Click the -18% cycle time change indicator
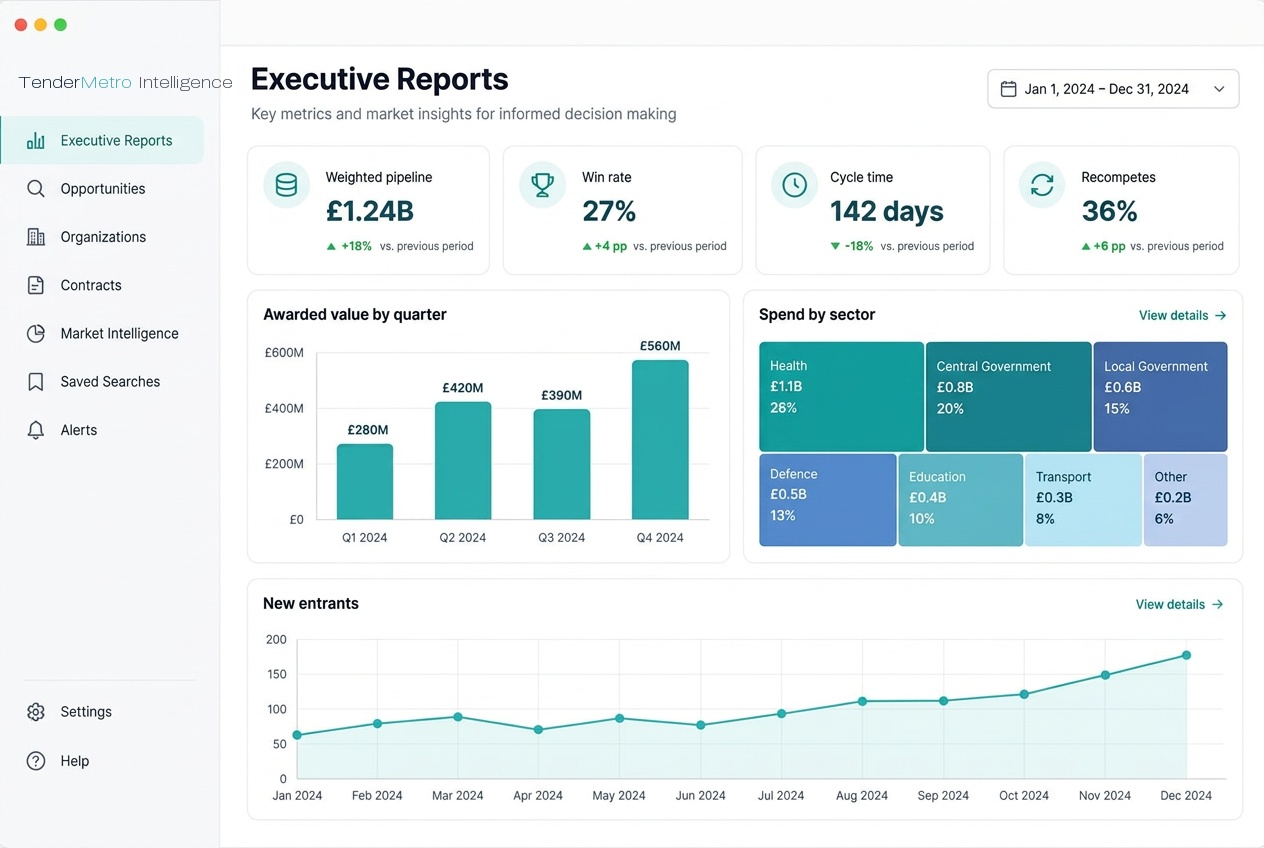 pos(852,246)
